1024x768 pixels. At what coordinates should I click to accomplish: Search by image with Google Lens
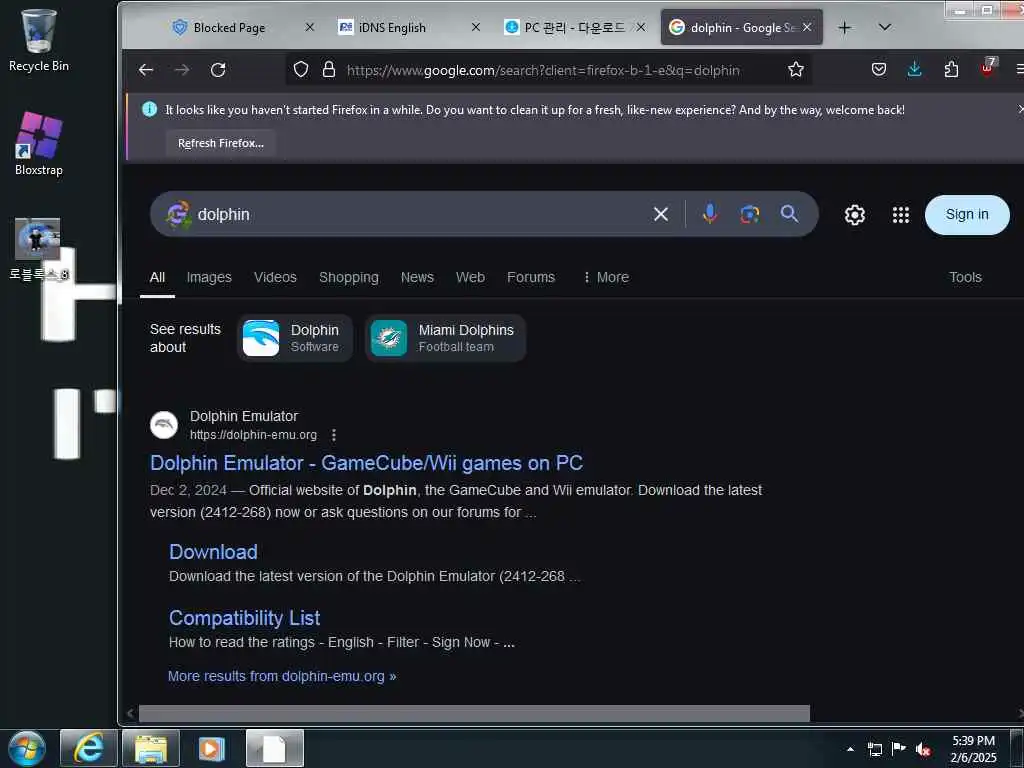click(750, 214)
